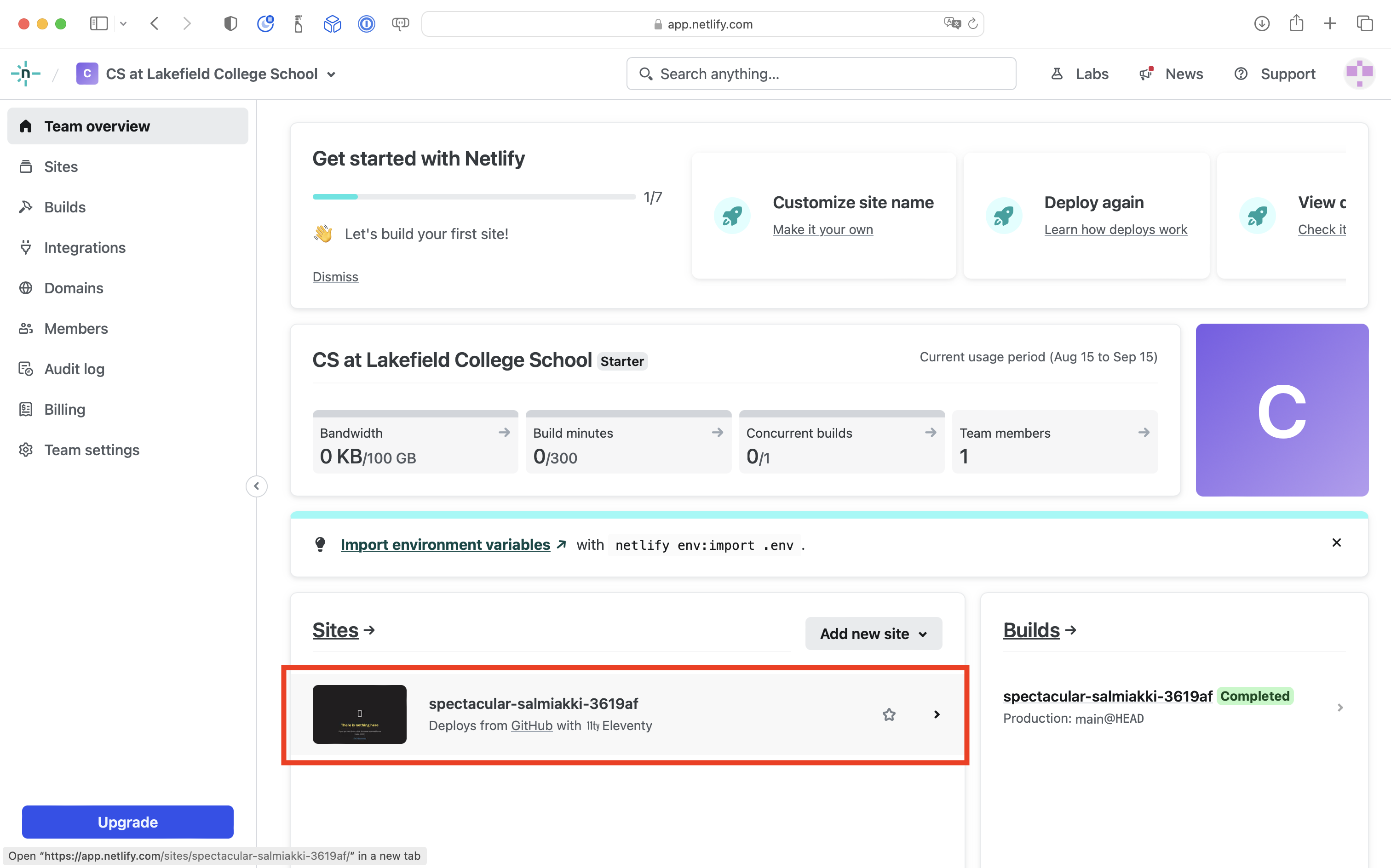Open a new Safari tab
Image resolution: width=1391 pixels, height=868 pixels.
(1330, 23)
